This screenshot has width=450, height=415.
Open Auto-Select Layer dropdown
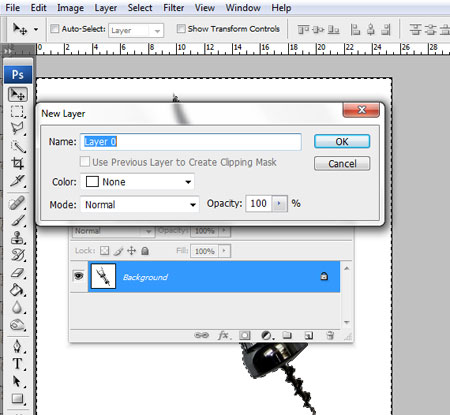136,30
